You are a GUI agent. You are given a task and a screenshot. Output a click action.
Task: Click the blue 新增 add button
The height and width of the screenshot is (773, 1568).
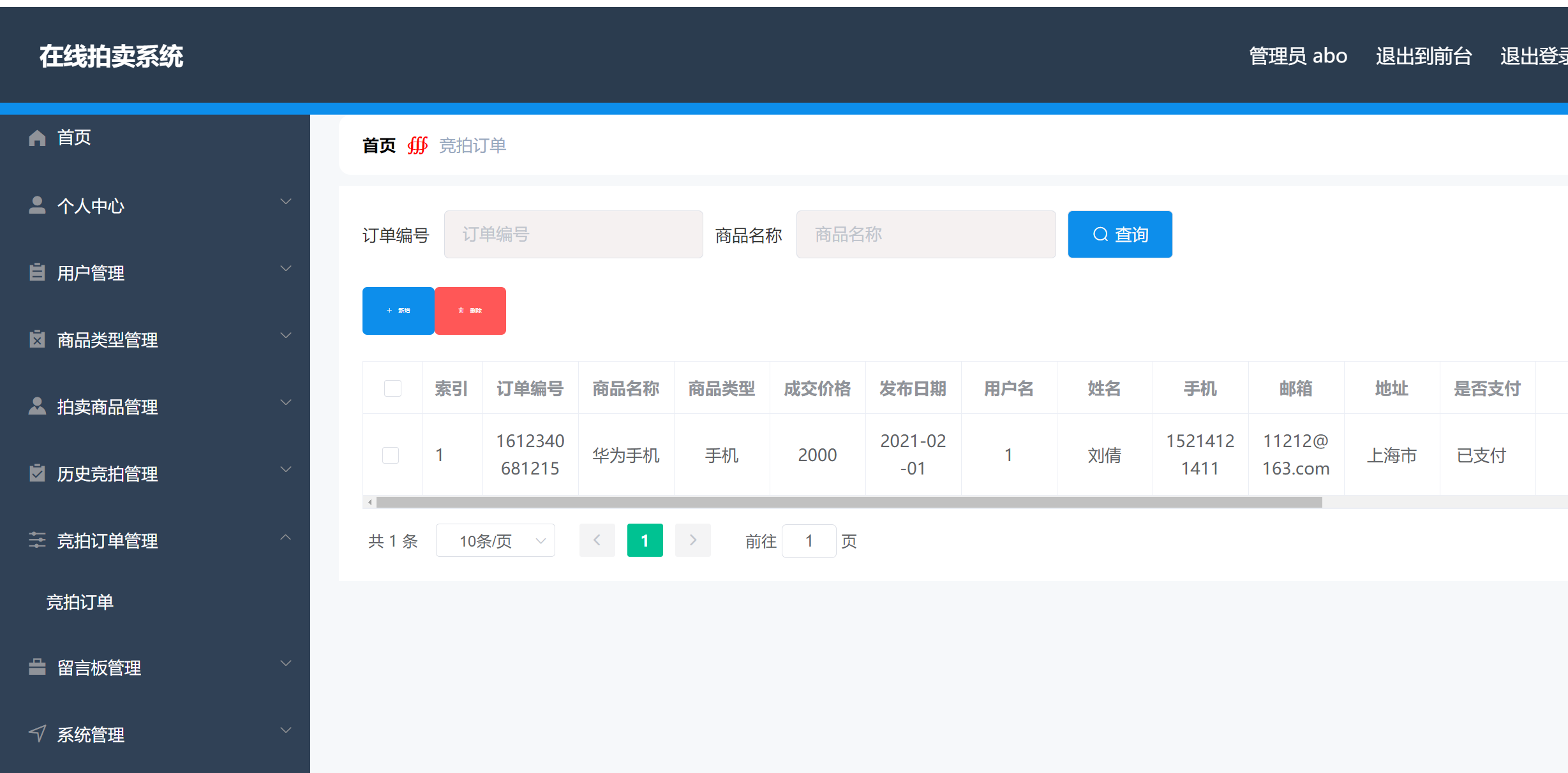pos(398,311)
